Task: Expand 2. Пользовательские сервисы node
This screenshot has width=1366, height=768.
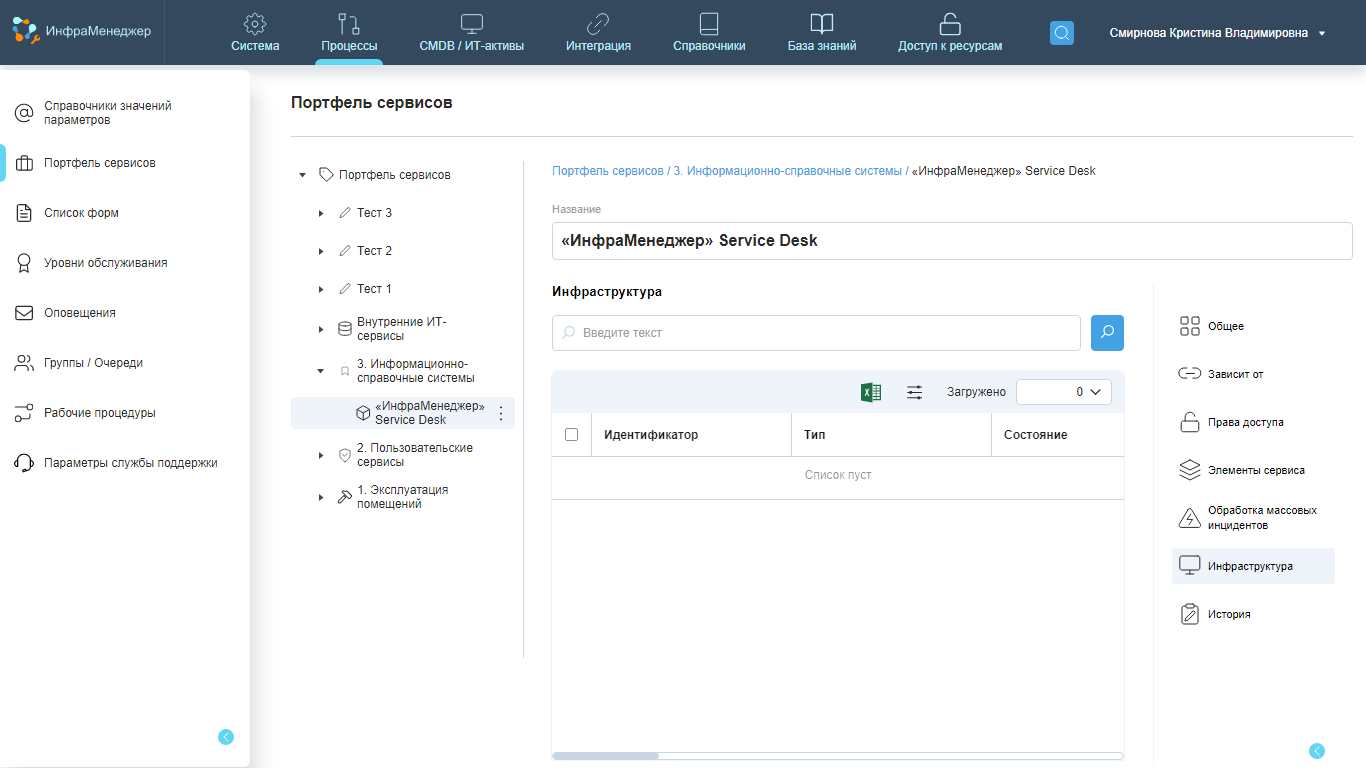Action: [x=321, y=455]
